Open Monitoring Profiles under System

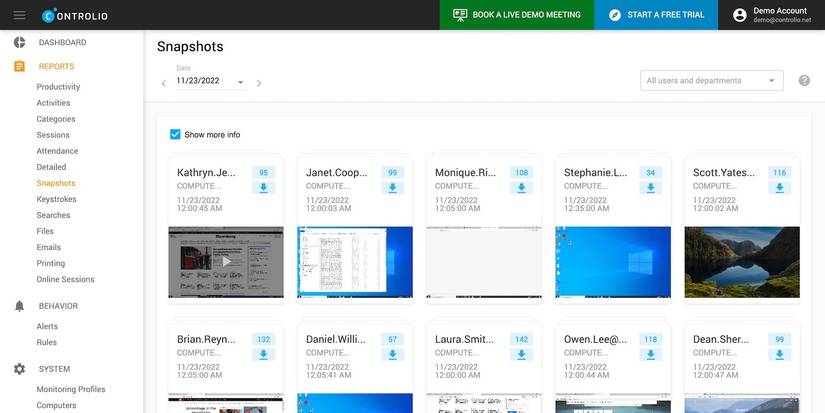click(71, 390)
